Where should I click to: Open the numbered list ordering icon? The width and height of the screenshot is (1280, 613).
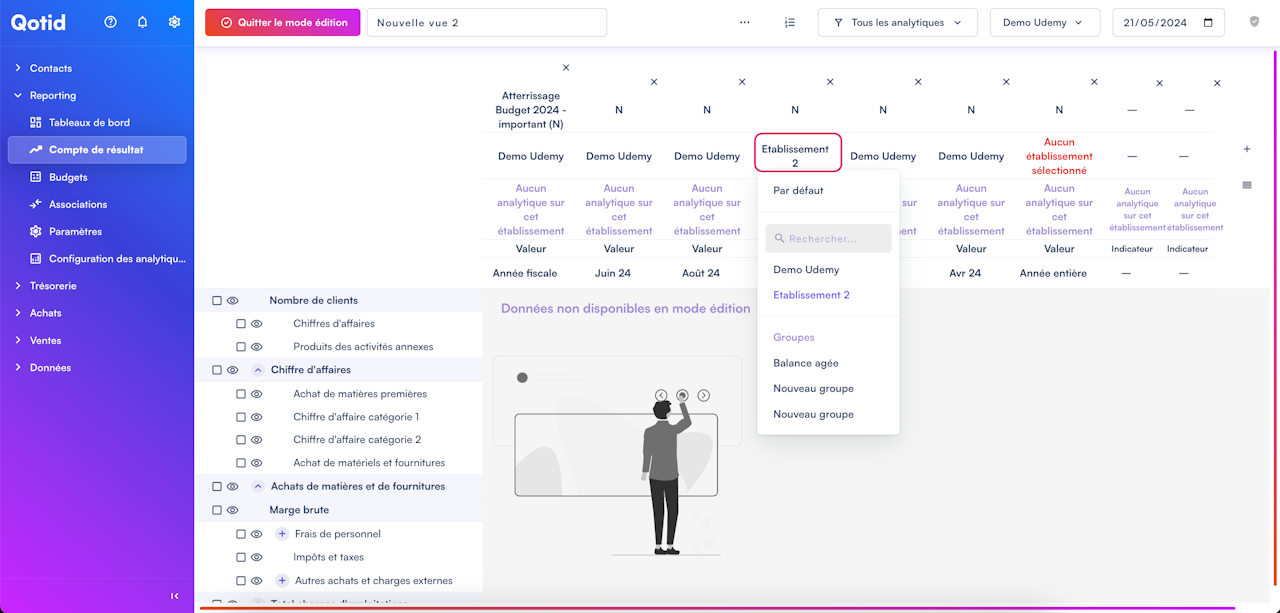[790, 22]
